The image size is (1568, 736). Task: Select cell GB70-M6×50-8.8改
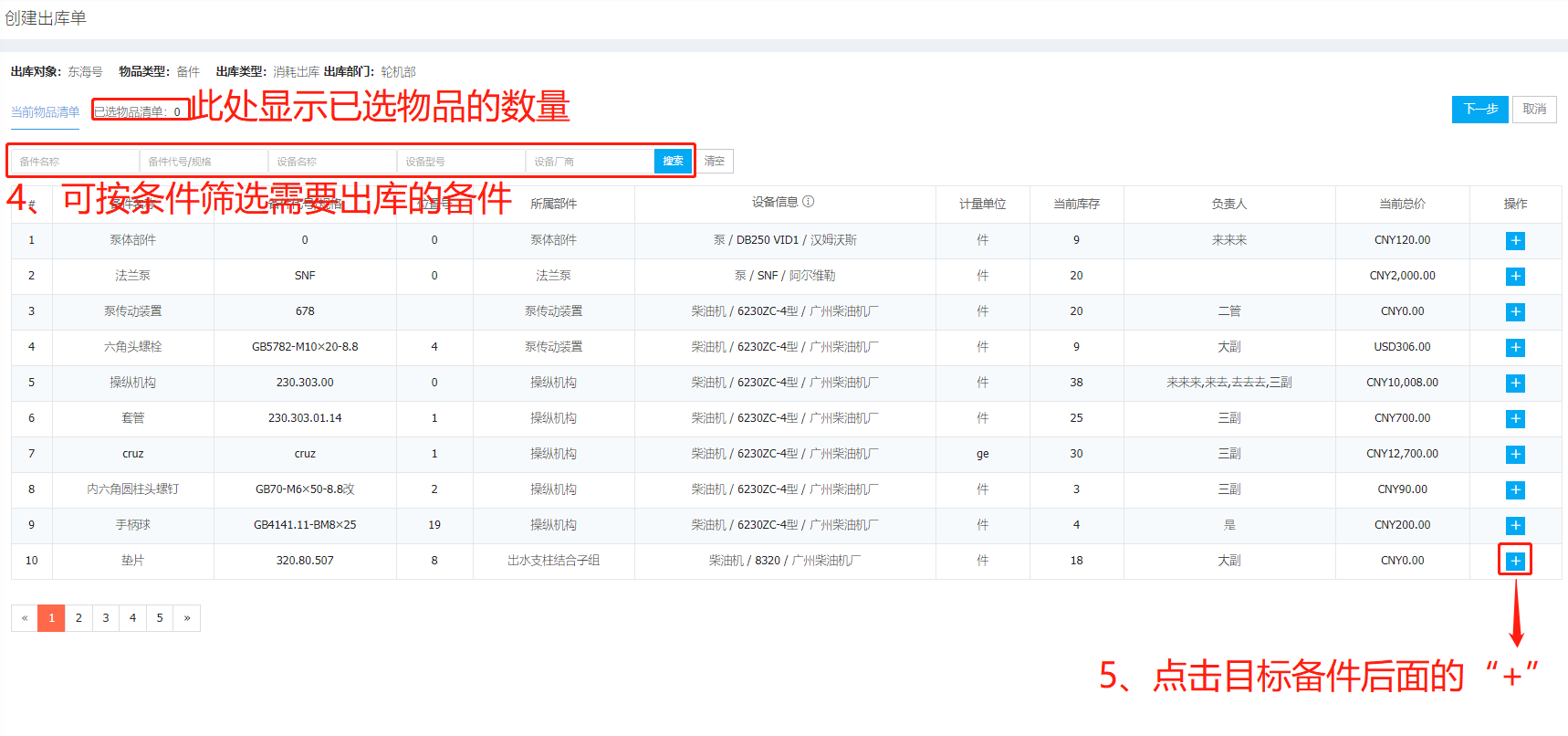click(x=305, y=489)
